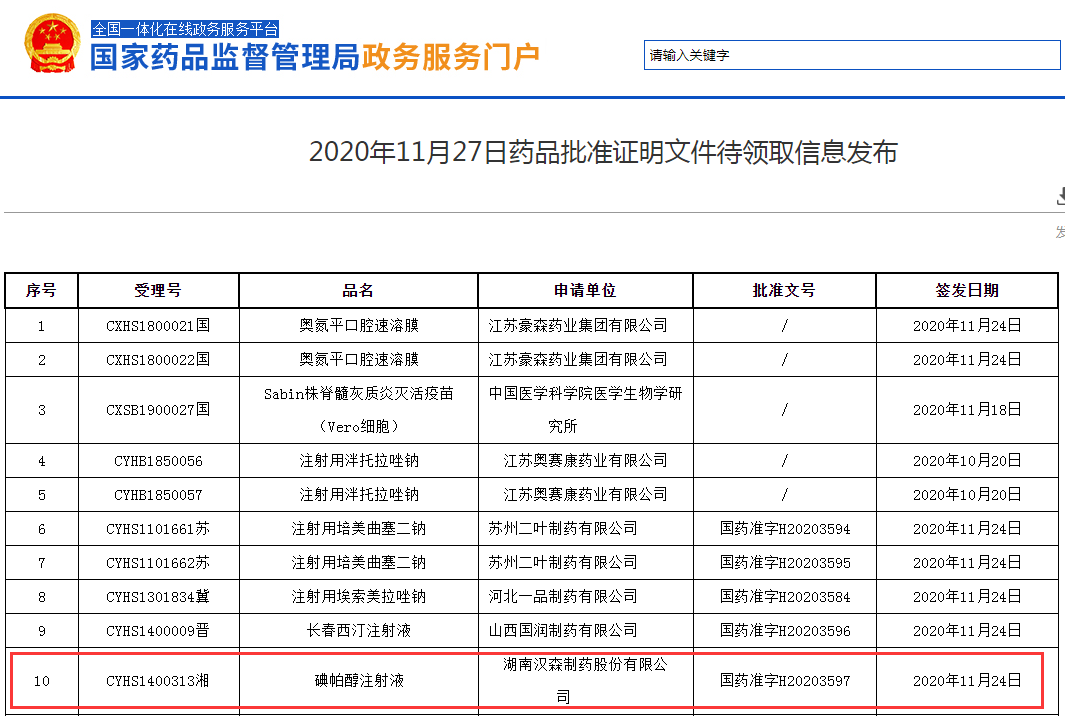Click issue date 2020年11月24日 in row 10

pos(967,681)
